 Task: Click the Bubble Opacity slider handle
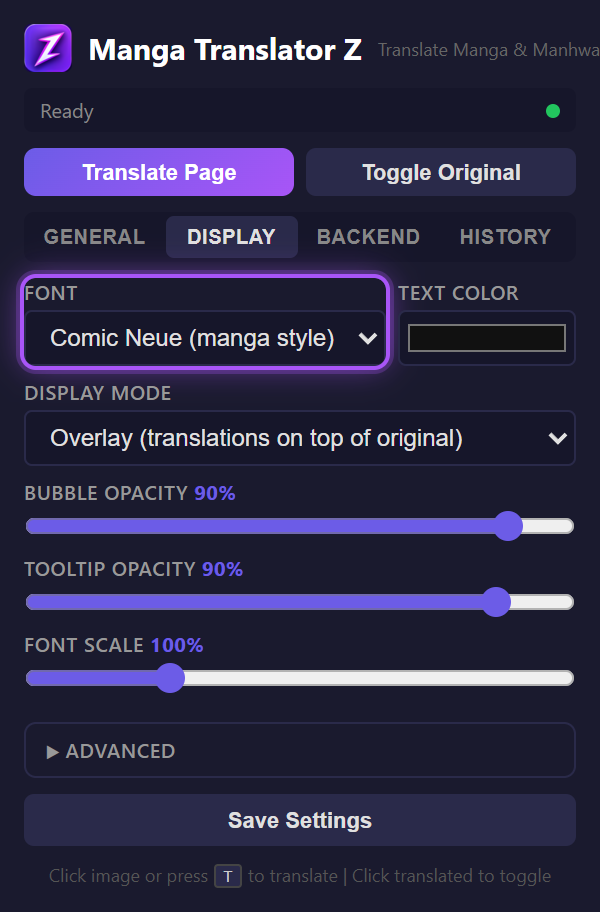[508, 525]
